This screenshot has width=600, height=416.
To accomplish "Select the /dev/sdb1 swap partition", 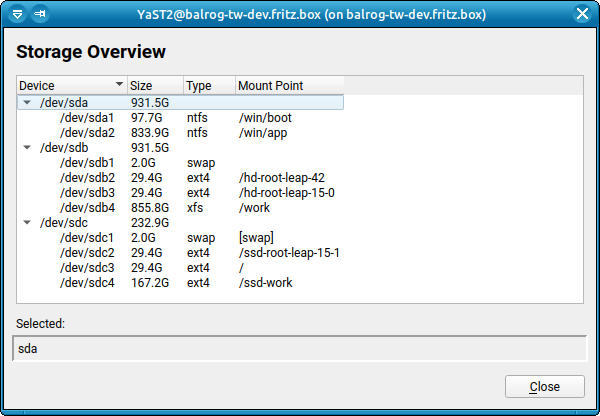I will tap(87, 162).
